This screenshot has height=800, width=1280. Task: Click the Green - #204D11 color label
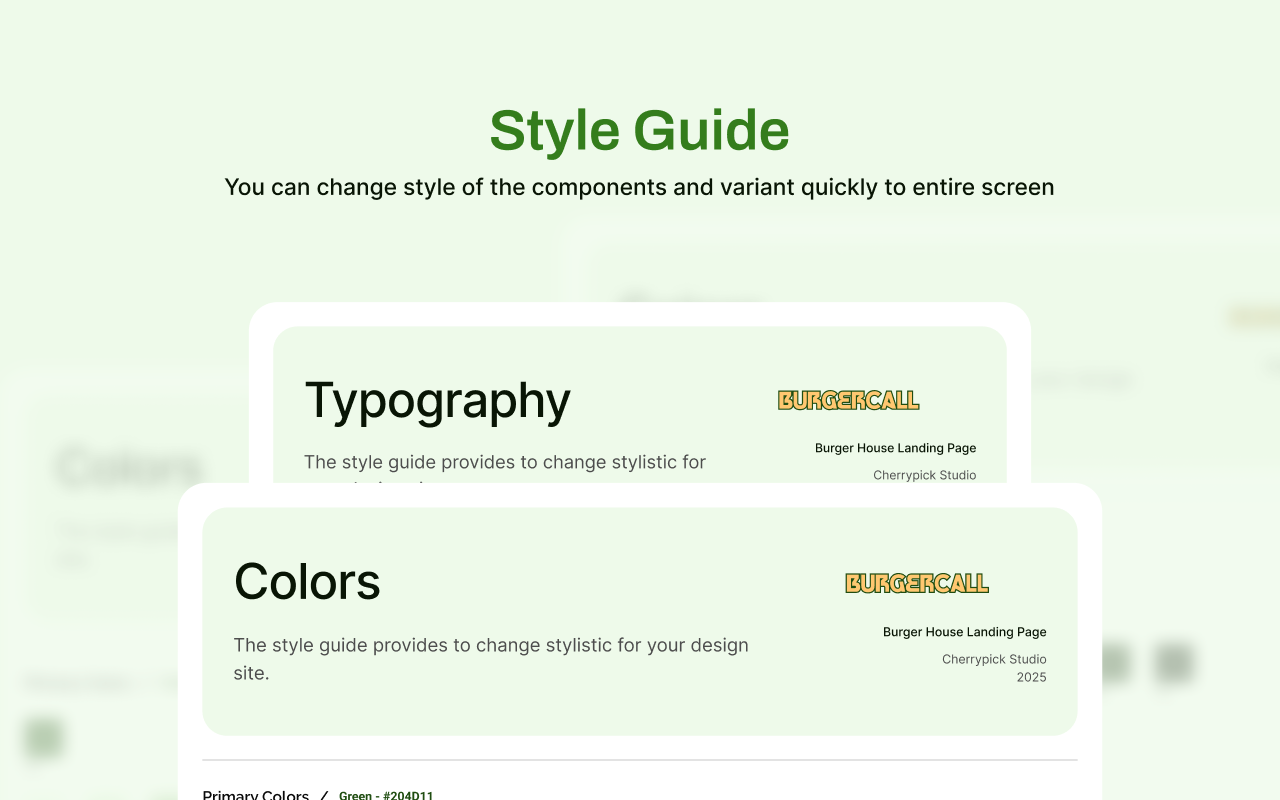[x=386, y=796]
